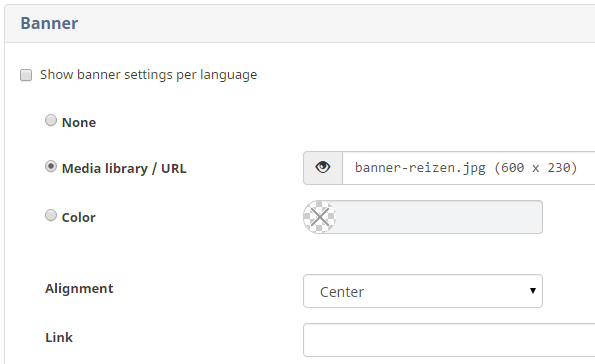595x364 pixels.
Task: Click the Center text in Alignment select
Action: pos(342,292)
